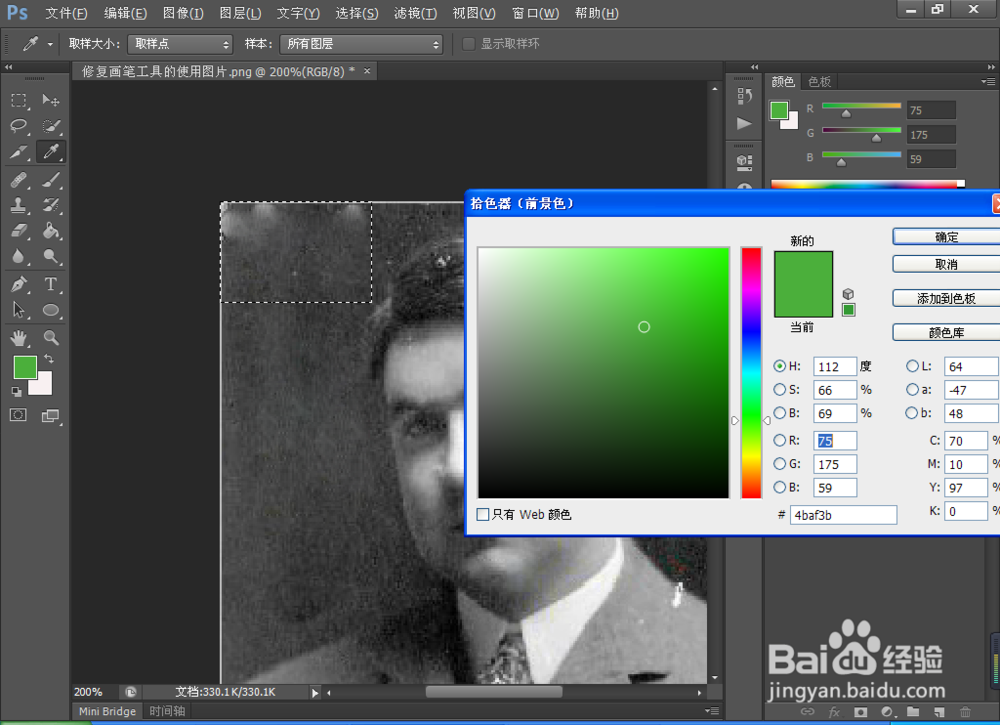Open the 文件(F) menu
This screenshot has width=1000, height=725.
66,13
